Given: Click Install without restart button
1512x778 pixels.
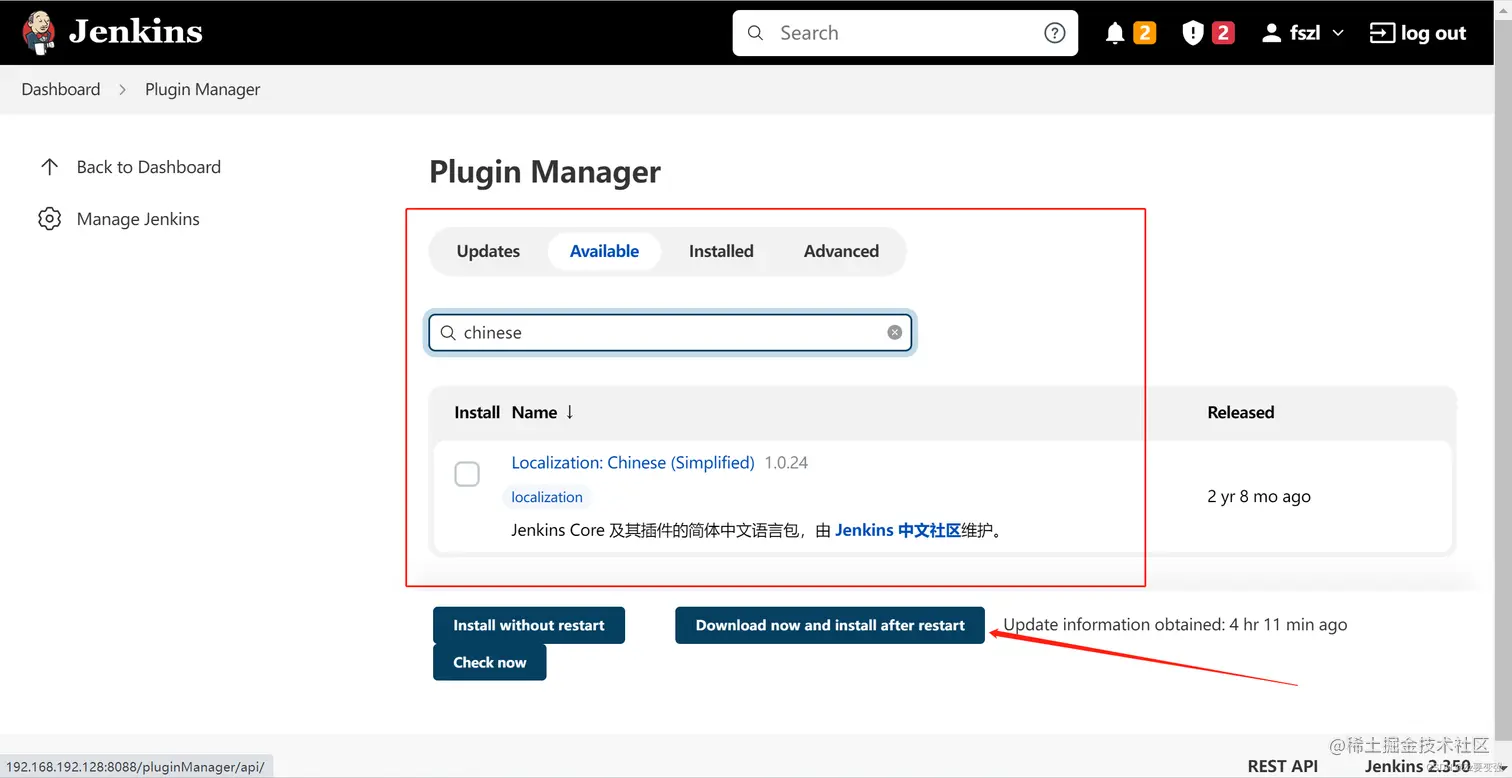Looking at the screenshot, I should point(529,625).
